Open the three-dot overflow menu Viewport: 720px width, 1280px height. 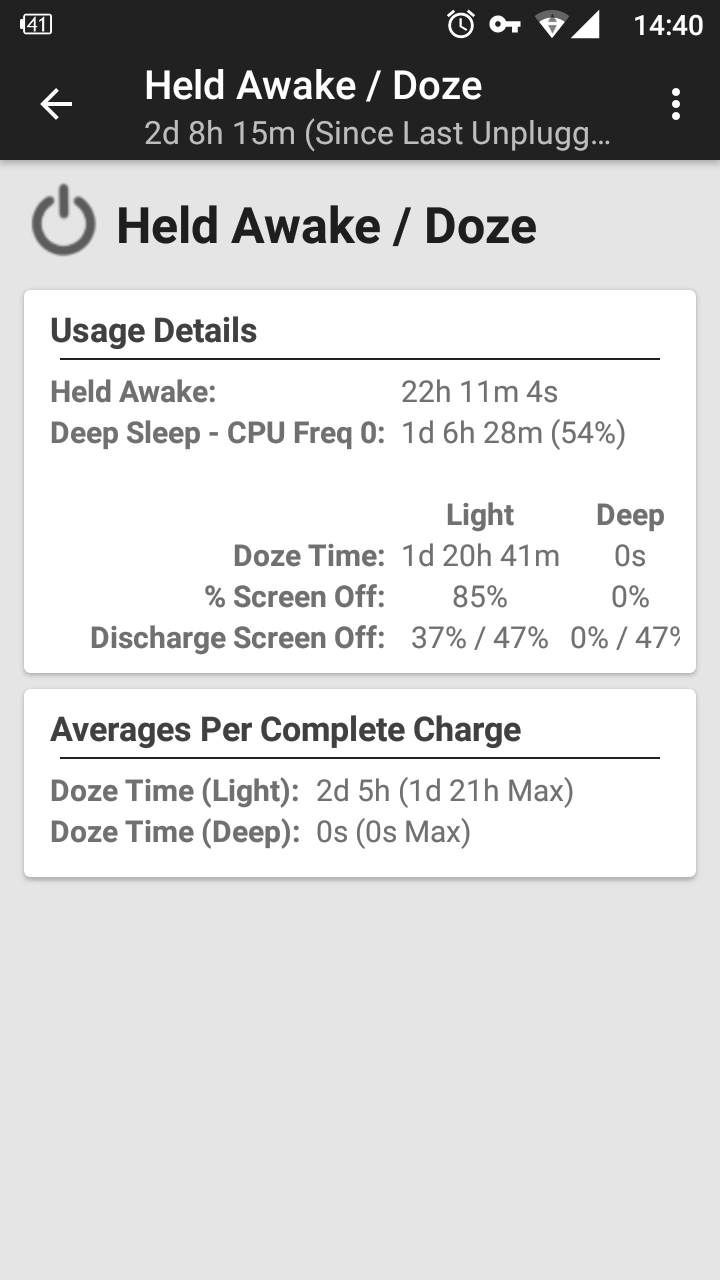click(676, 104)
